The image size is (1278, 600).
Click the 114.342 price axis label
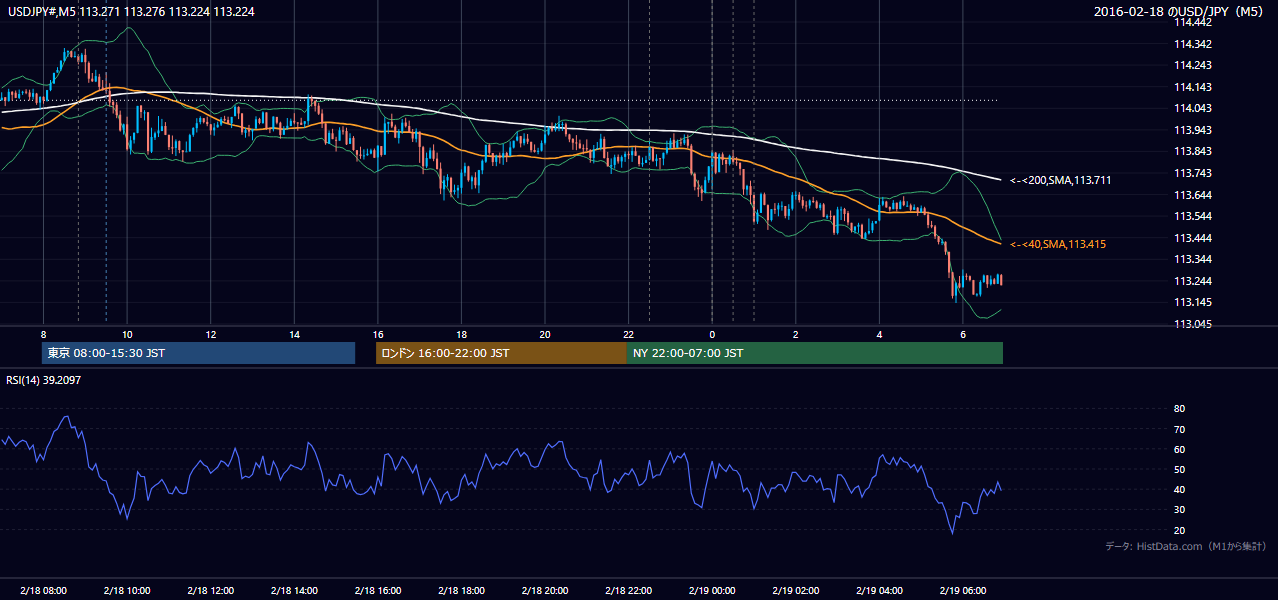(x=1192, y=44)
